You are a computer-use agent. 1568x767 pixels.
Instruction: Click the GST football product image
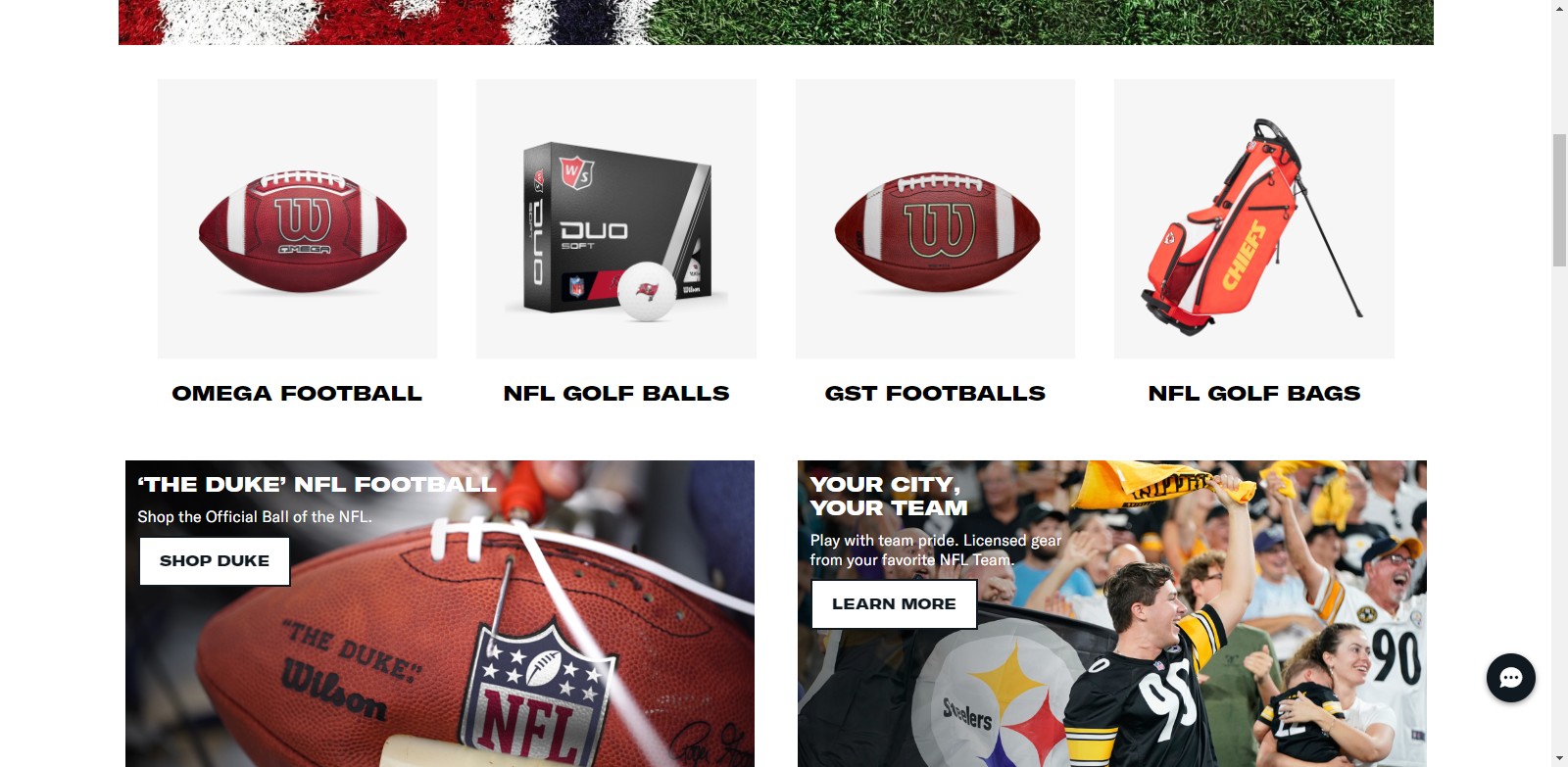935,219
